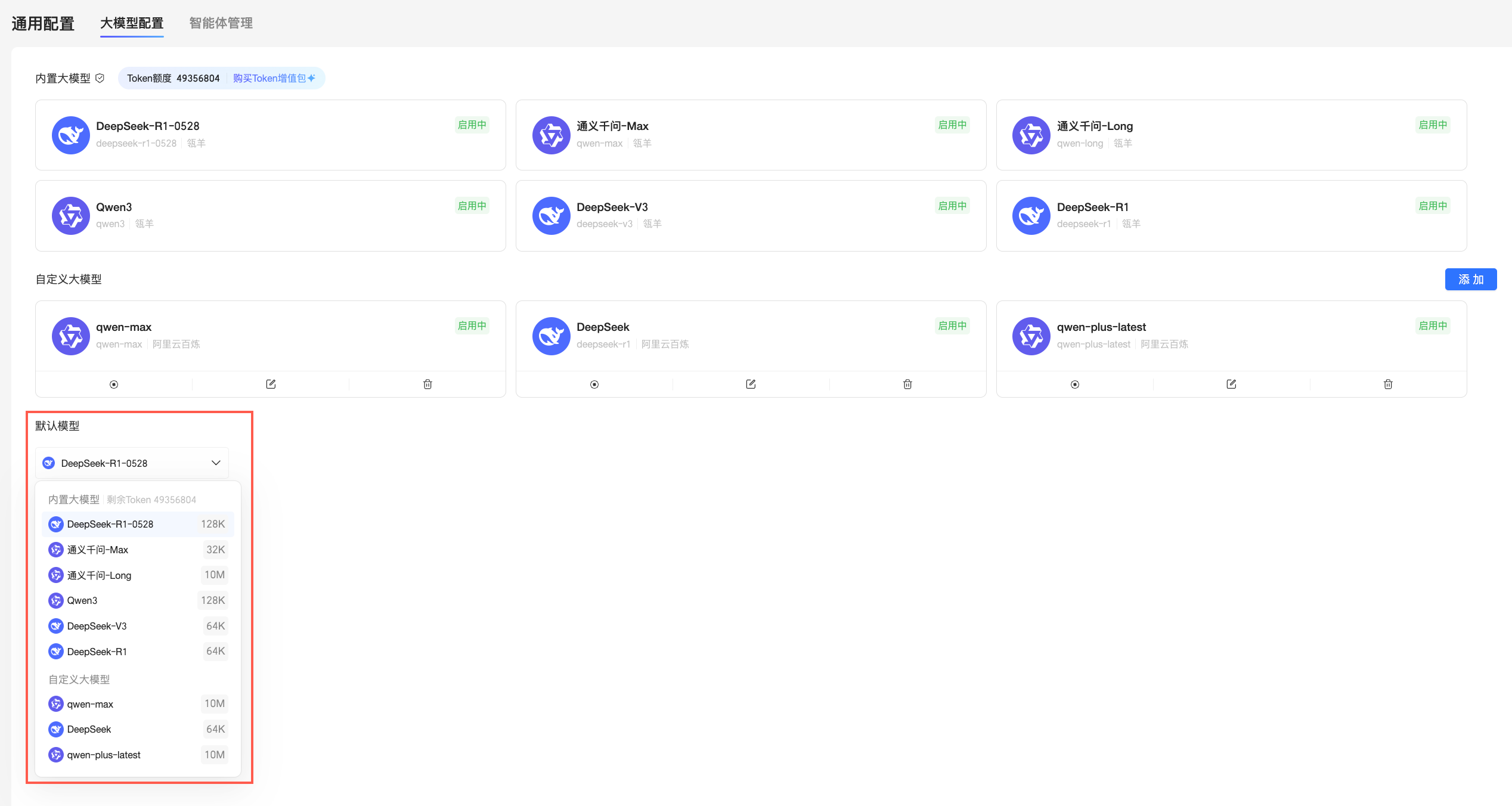This screenshot has width=1512, height=806.
Task: Delete the custom DeepSeek model
Action: point(907,384)
